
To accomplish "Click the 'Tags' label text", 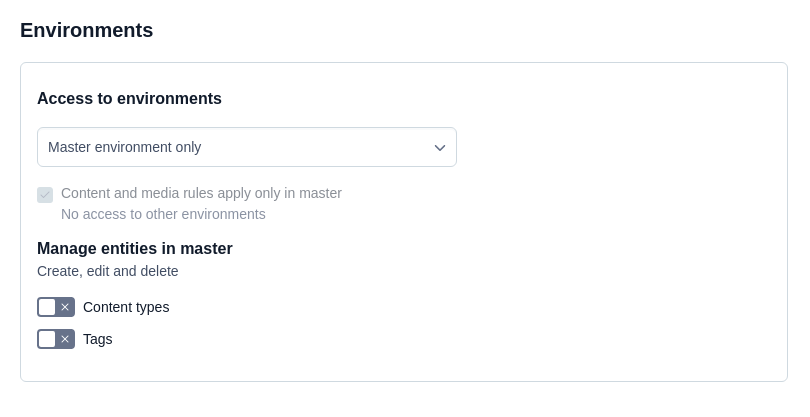I will point(98,339).
